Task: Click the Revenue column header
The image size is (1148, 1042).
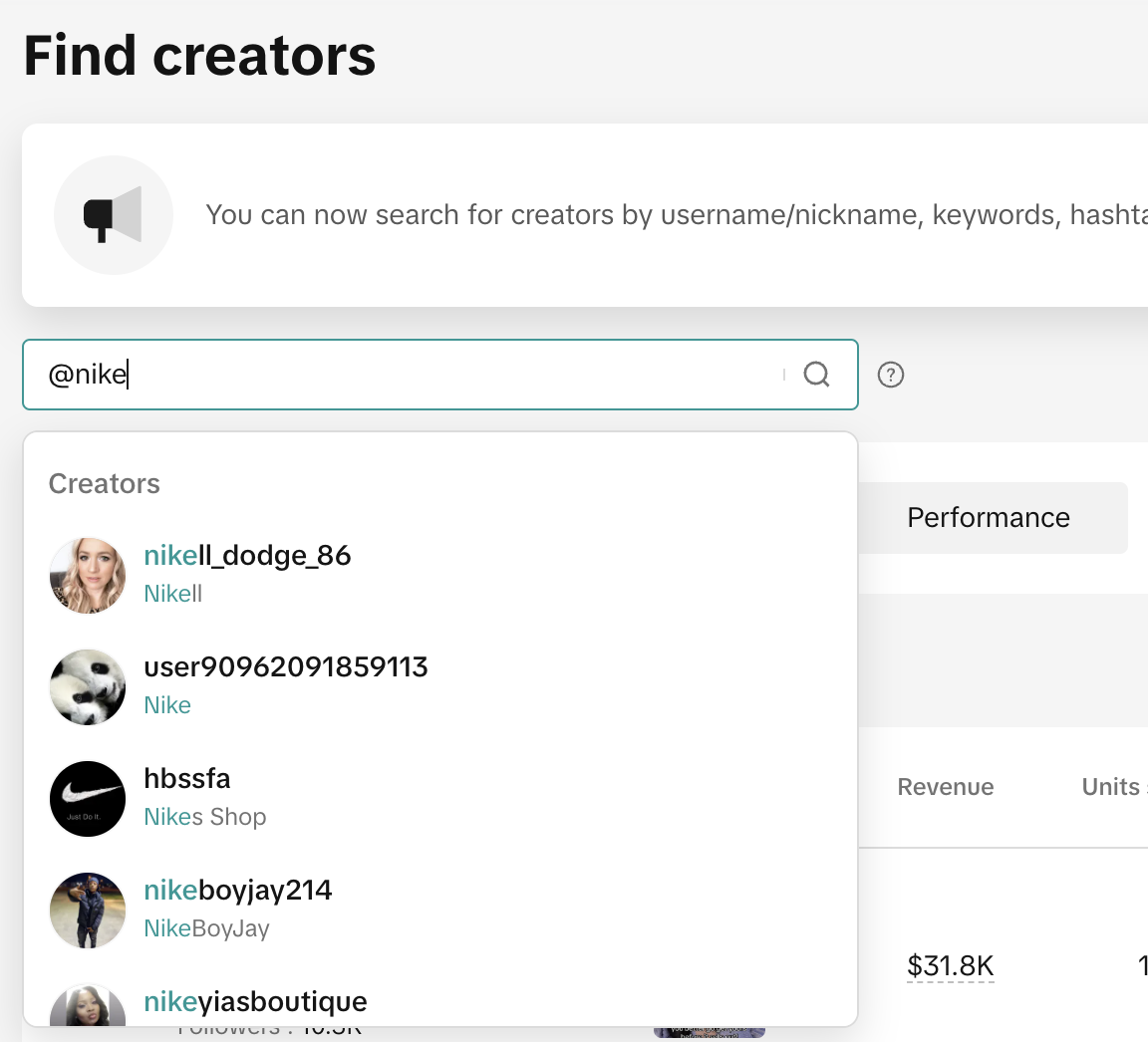Action: pyautogui.click(x=946, y=787)
